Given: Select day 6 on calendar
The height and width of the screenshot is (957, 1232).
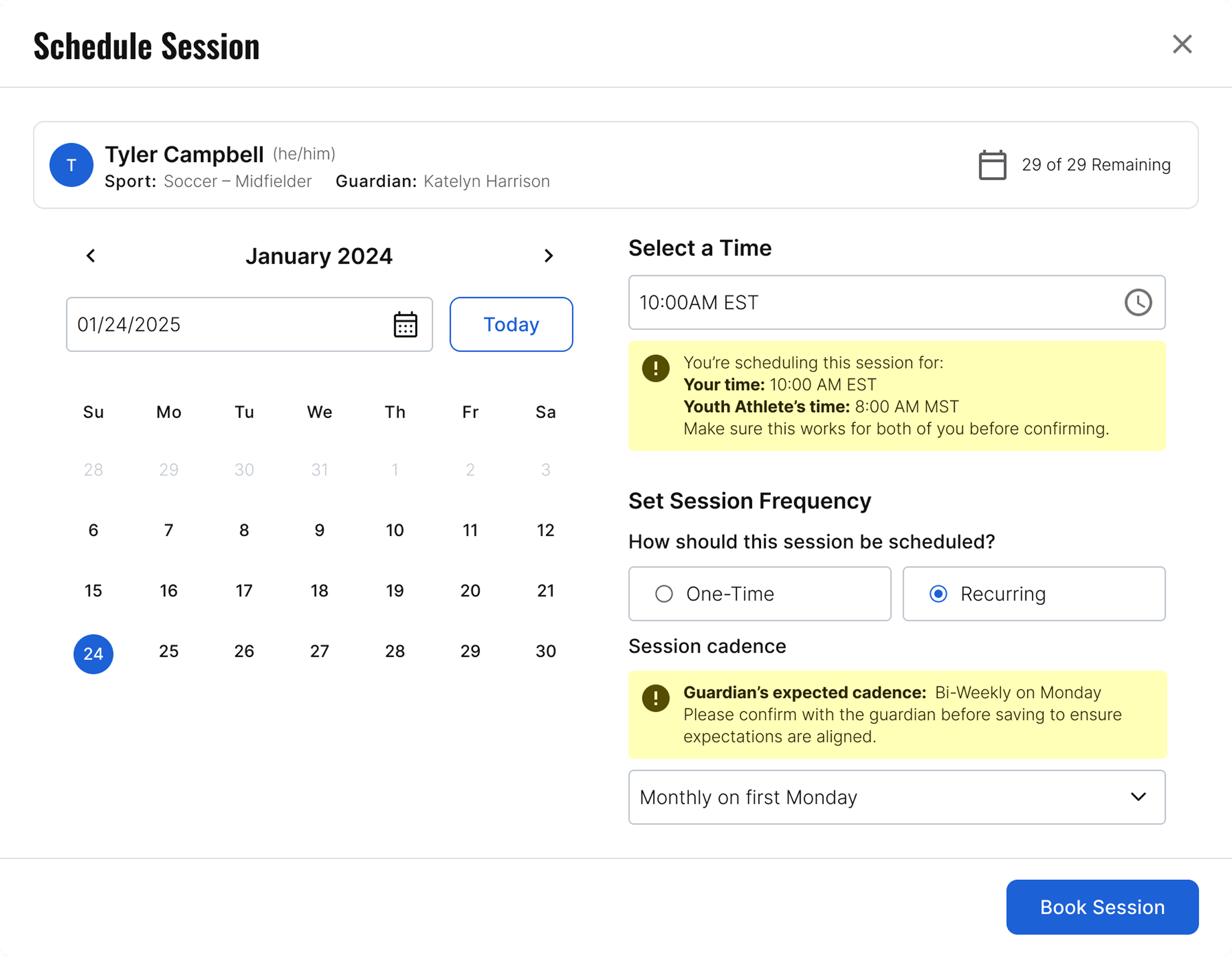Looking at the screenshot, I should 93,530.
